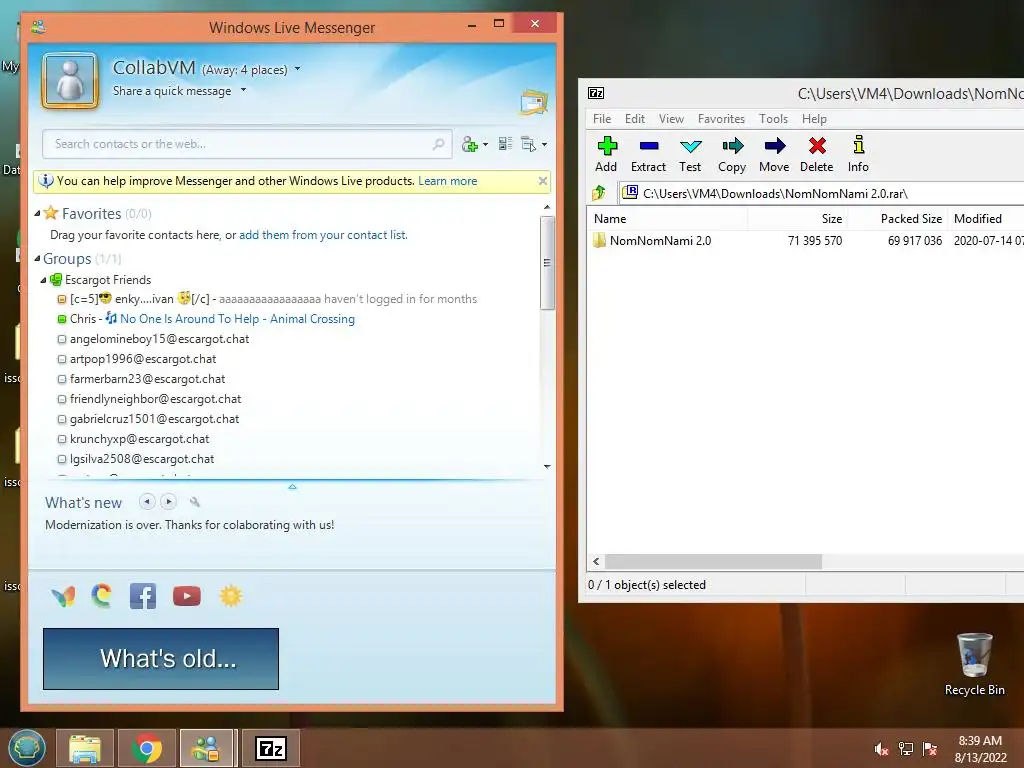Click the contact list vertical scrollbar thumb
Screen dimensions: 1024x768
pos(547,263)
